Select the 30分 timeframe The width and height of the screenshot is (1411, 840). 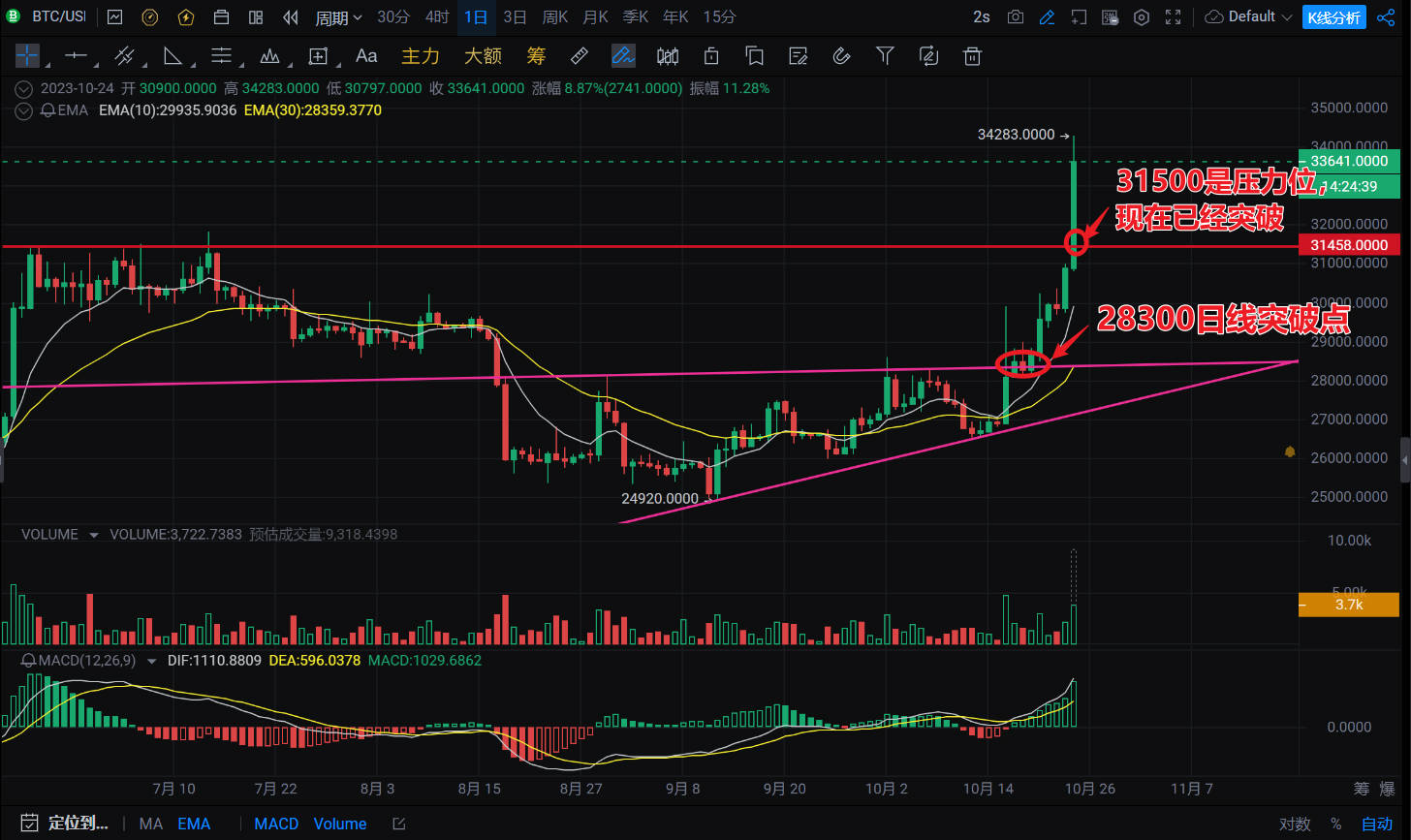[x=392, y=16]
